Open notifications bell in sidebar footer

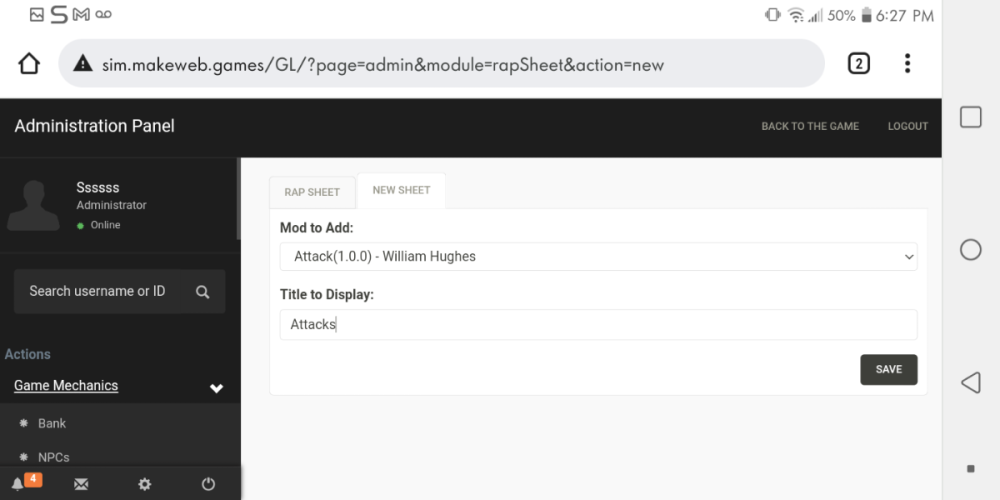(19, 484)
